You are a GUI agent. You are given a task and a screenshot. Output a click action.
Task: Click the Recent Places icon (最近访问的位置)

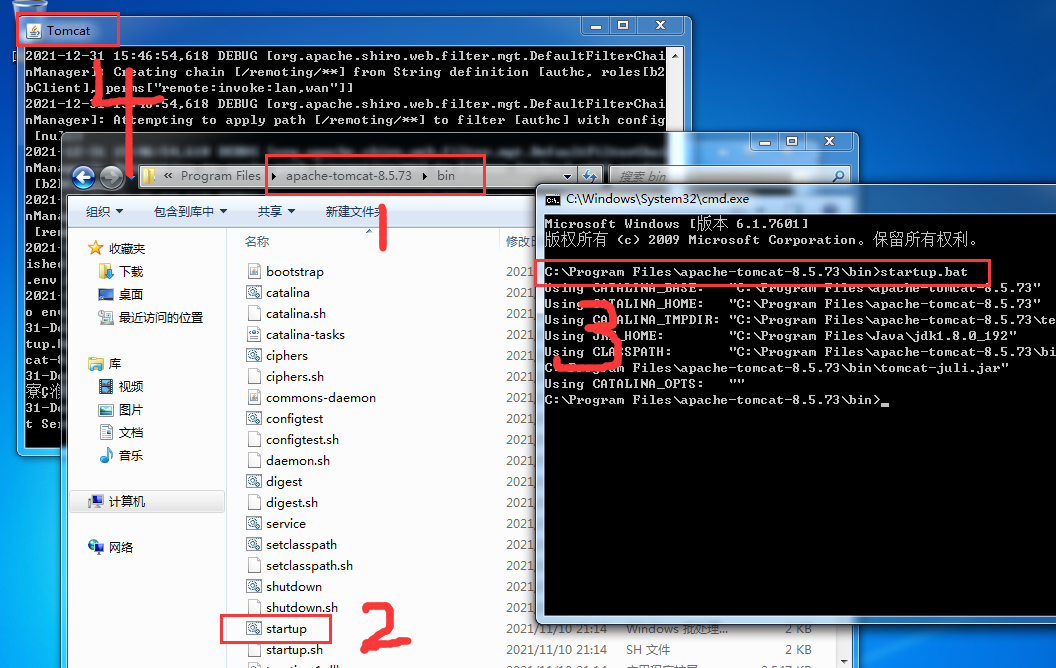pos(106,317)
